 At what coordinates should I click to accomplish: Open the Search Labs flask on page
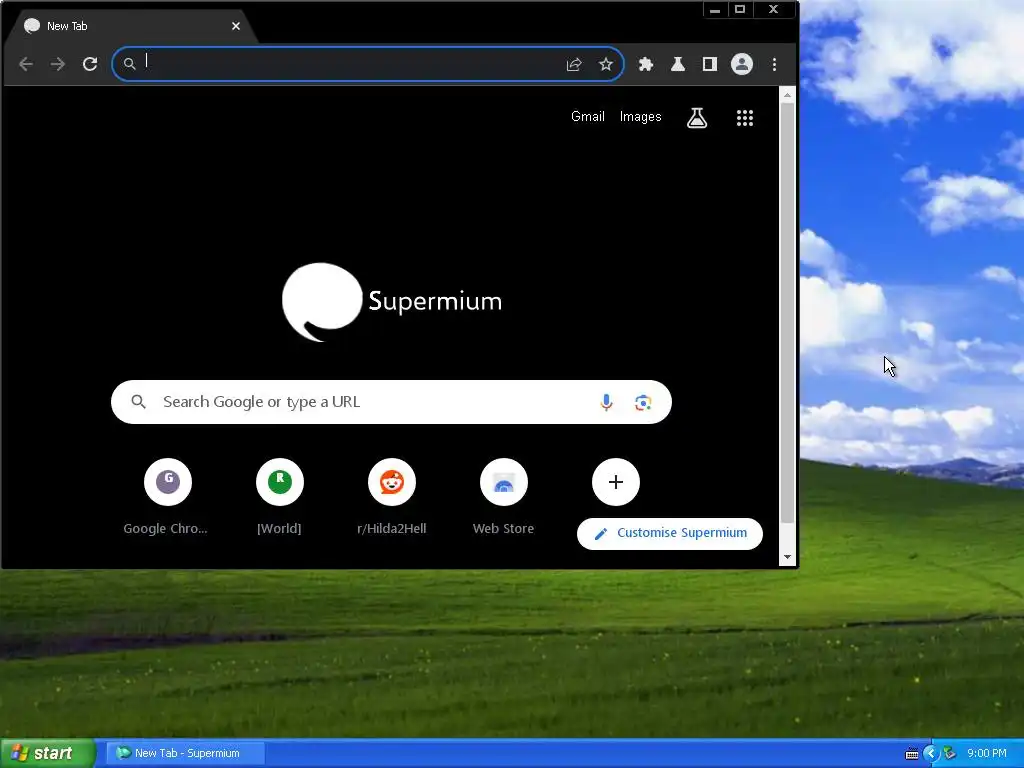pos(697,118)
